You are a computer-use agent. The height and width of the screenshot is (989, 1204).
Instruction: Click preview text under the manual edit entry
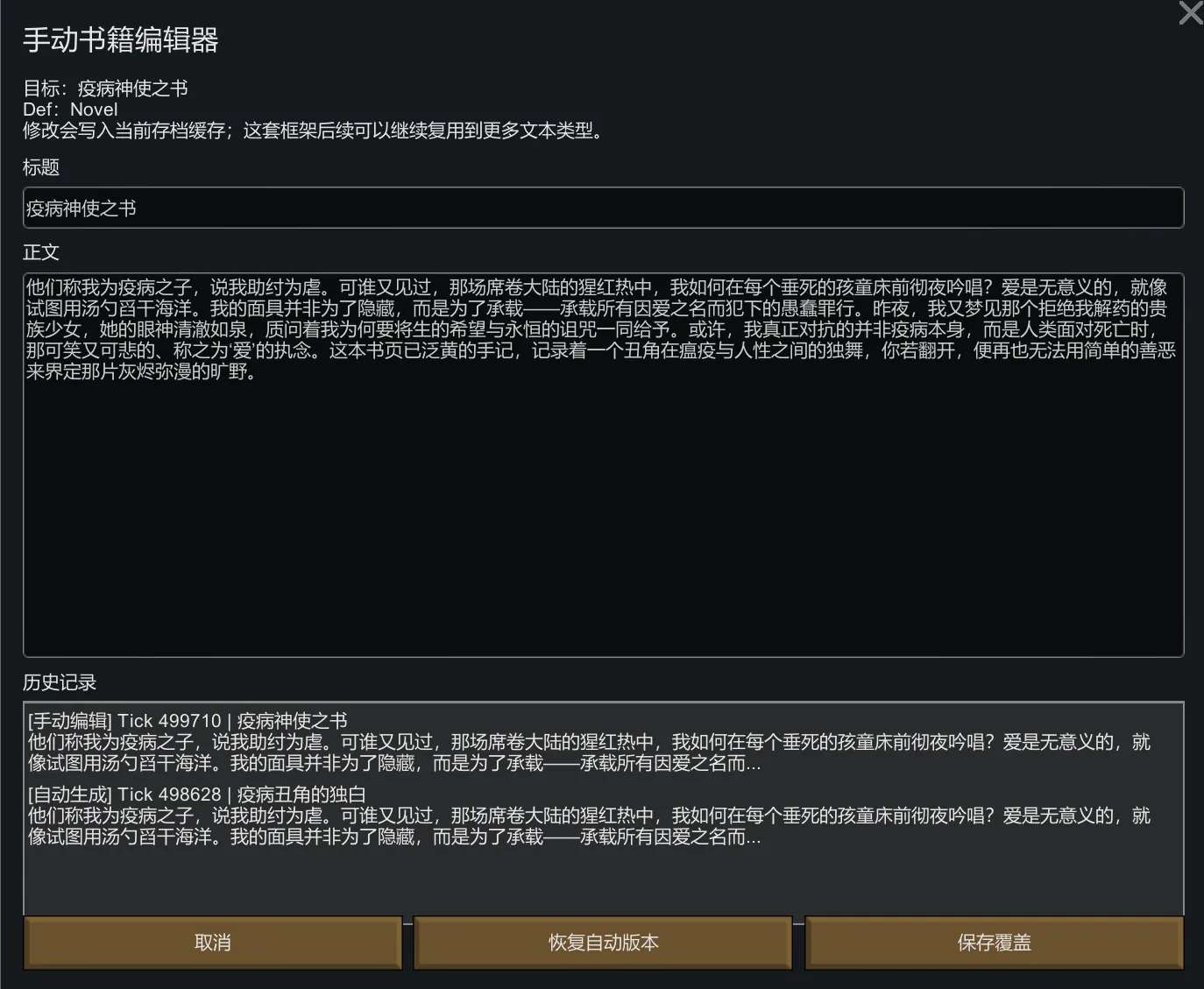(x=587, y=752)
